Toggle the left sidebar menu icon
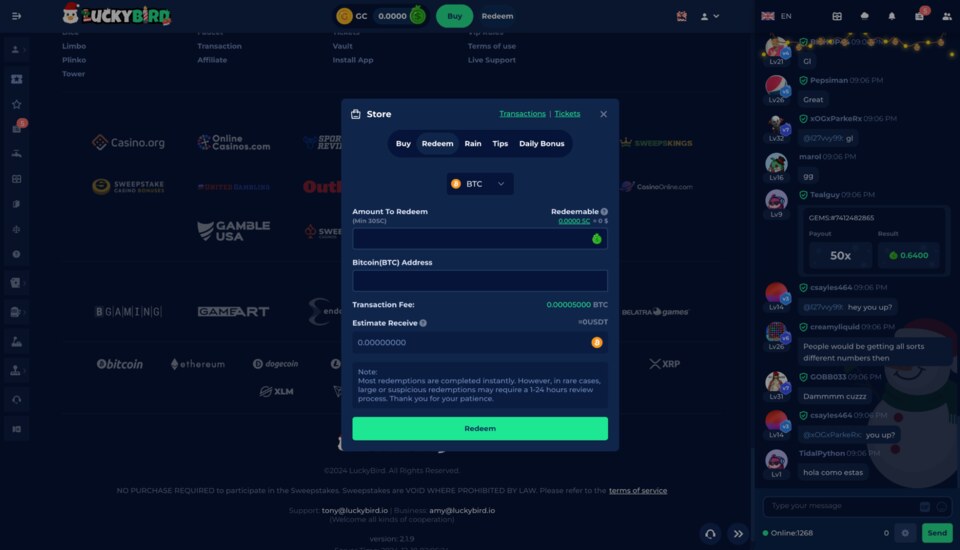This screenshot has width=960, height=550. click(x=16, y=16)
